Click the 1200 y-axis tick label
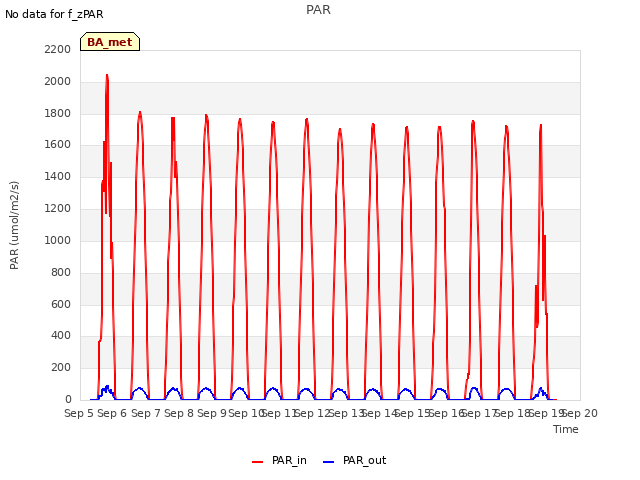The image size is (640, 480). pyautogui.click(x=58, y=208)
